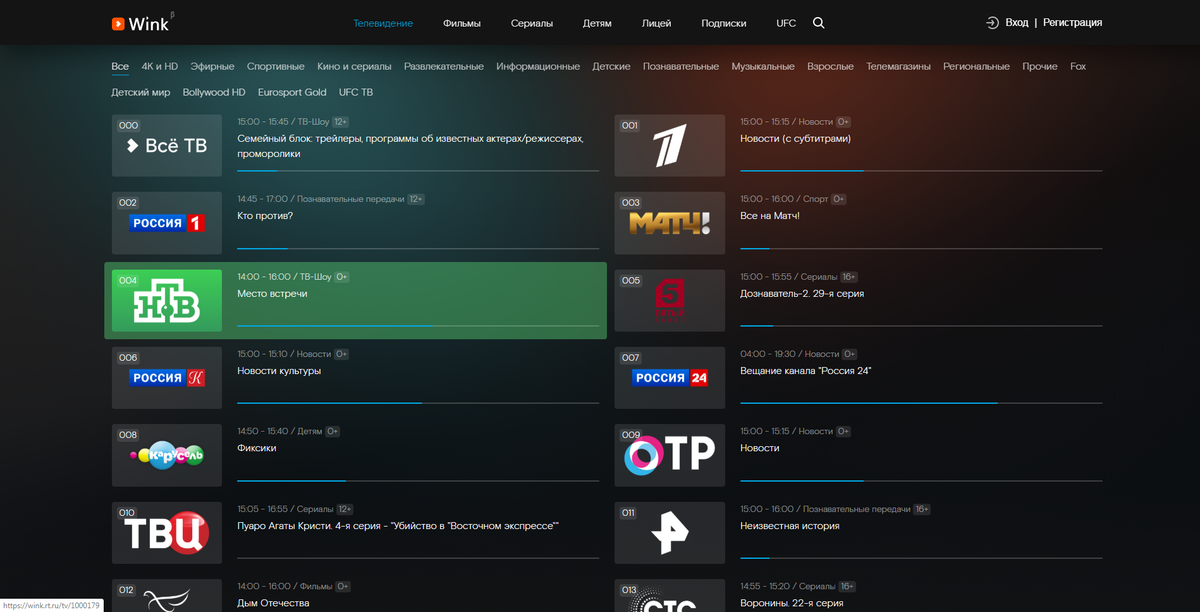Open program Новости культуры
Viewport: 1200px width, 612px height.
(x=279, y=371)
